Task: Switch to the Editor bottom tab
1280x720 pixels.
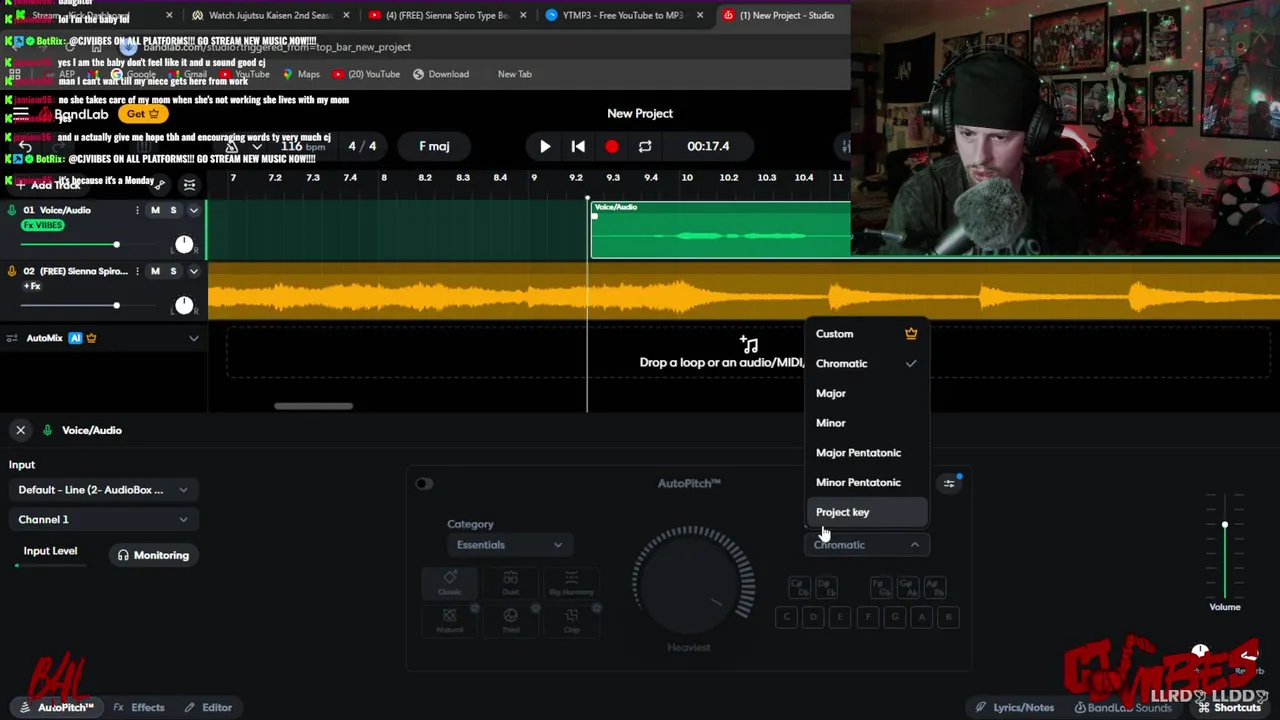Action: click(x=208, y=707)
